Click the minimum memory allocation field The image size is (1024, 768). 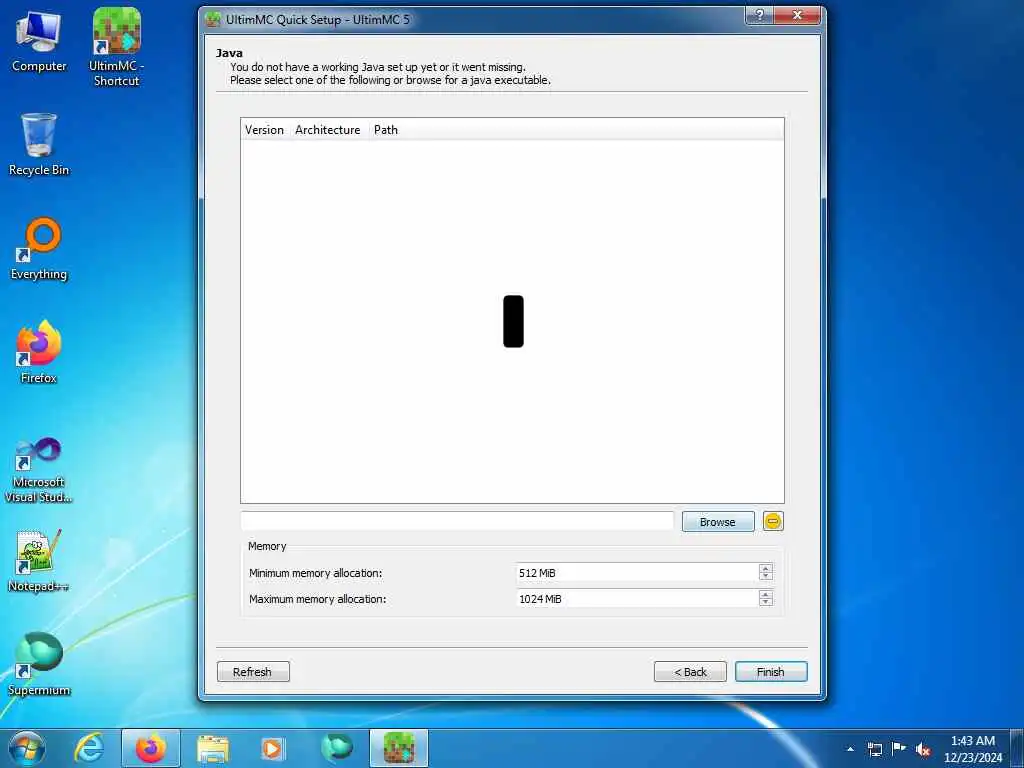point(637,573)
